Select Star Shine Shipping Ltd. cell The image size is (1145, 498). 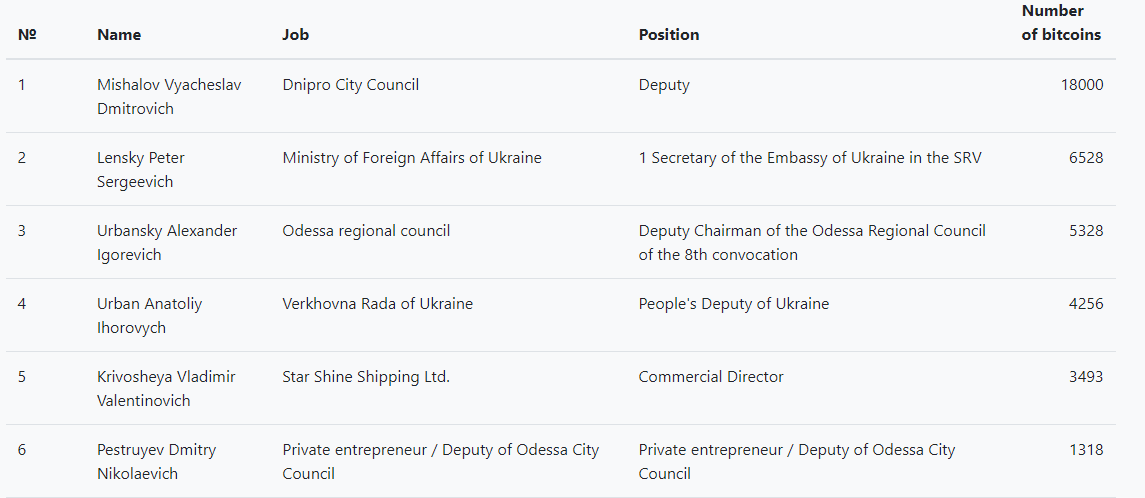click(x=366, y=377)
